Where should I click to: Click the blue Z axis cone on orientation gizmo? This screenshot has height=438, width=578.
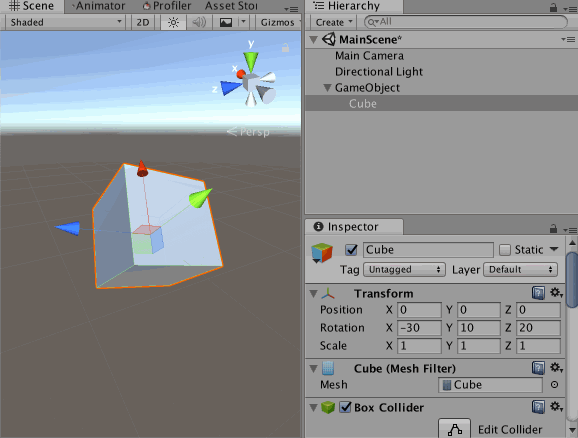(x=231, y=88)
